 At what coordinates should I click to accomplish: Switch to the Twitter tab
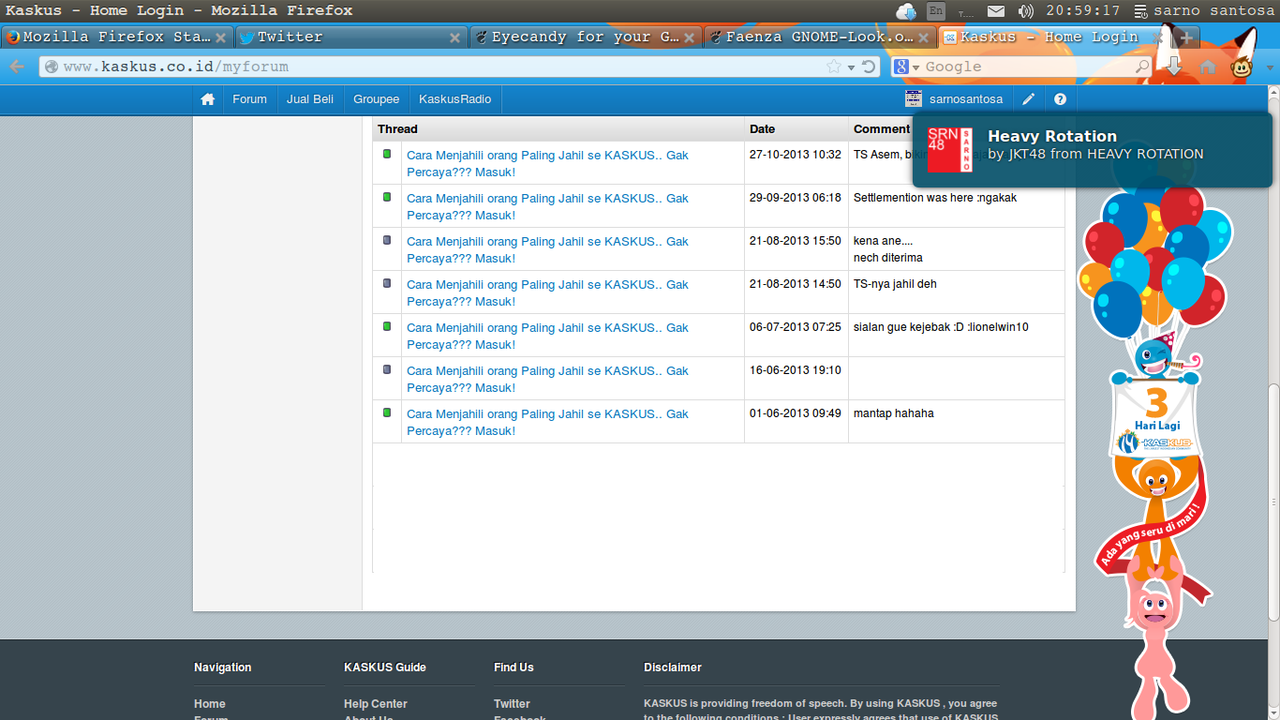pos(350,37)
